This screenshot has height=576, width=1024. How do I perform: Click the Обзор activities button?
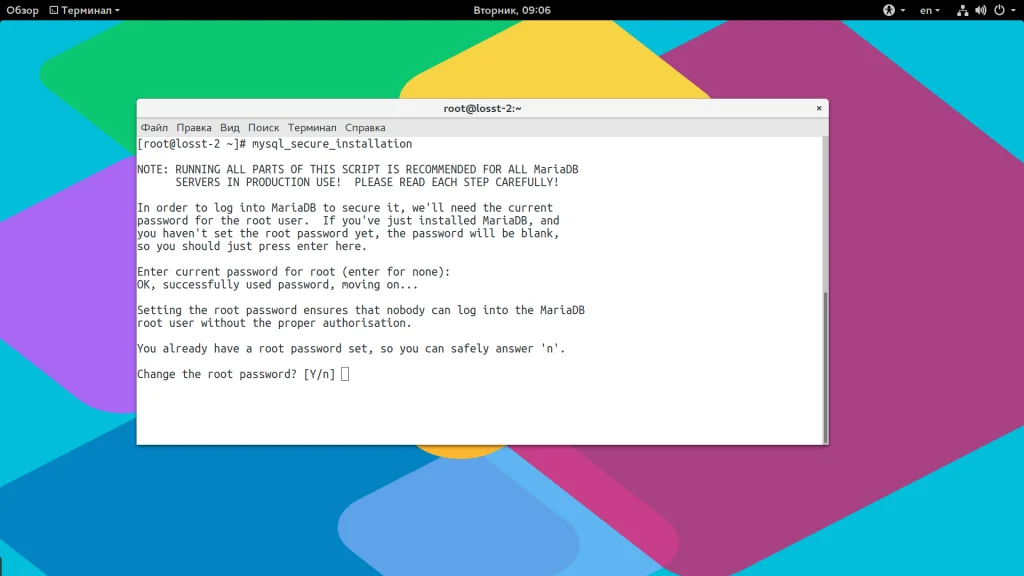tap(22, 10)
